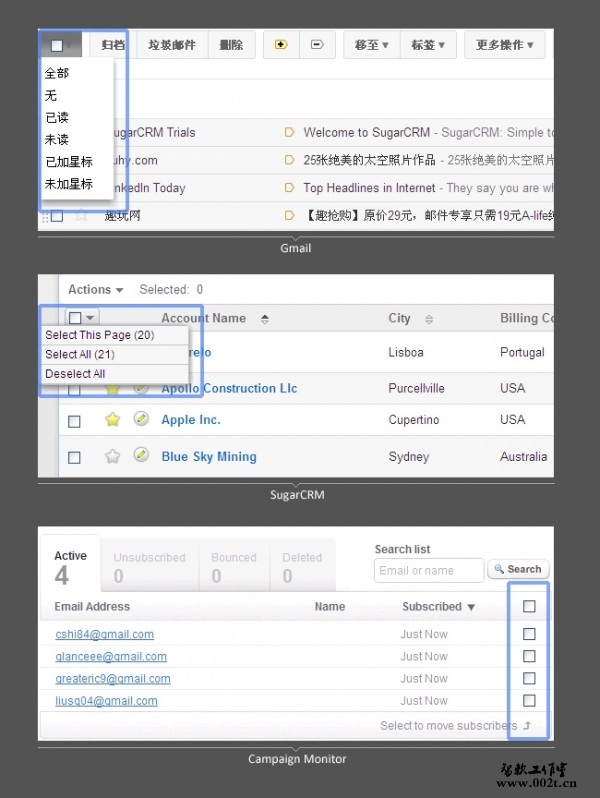Click label marker on 趣抢购 email
This screenshot has width=600, height=798.
[289, 216]
